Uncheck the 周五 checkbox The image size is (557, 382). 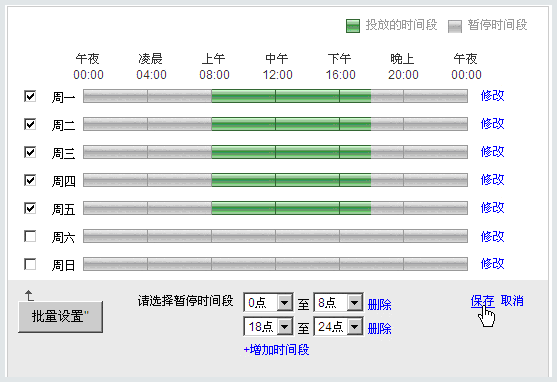coord(30,208)
